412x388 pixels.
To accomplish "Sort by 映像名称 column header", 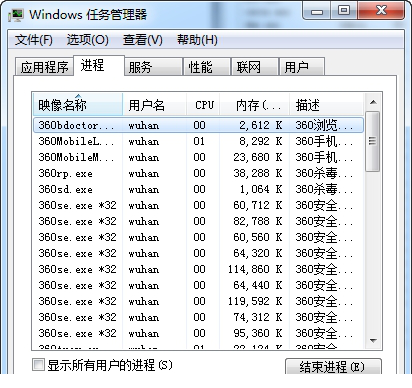I will [78, 105].
